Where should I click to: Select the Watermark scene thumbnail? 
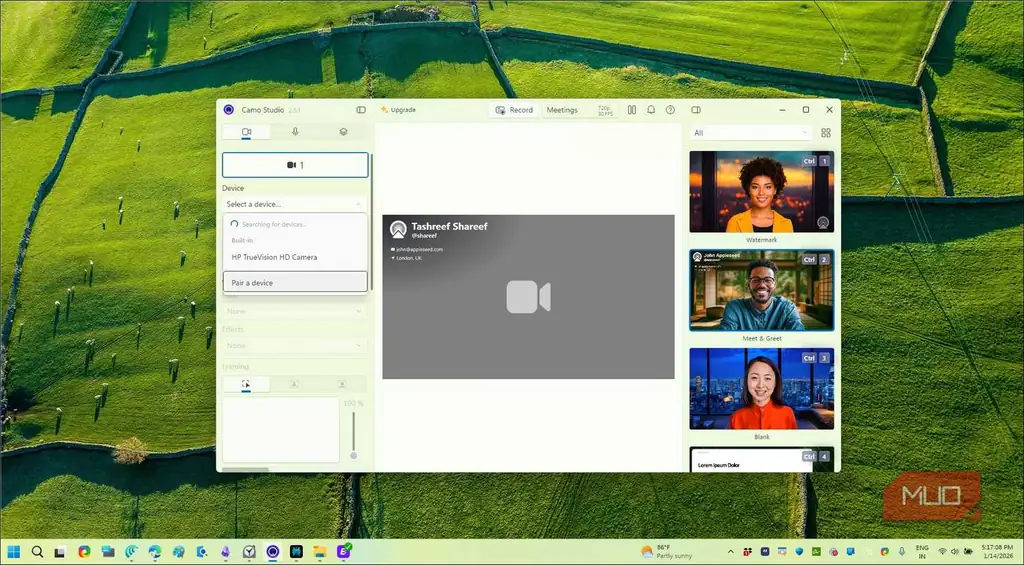tap(761, 192)
